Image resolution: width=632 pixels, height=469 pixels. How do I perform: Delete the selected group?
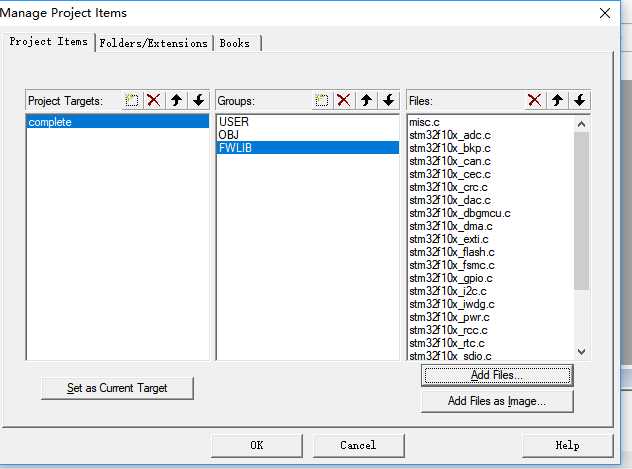tap(343, 100)
